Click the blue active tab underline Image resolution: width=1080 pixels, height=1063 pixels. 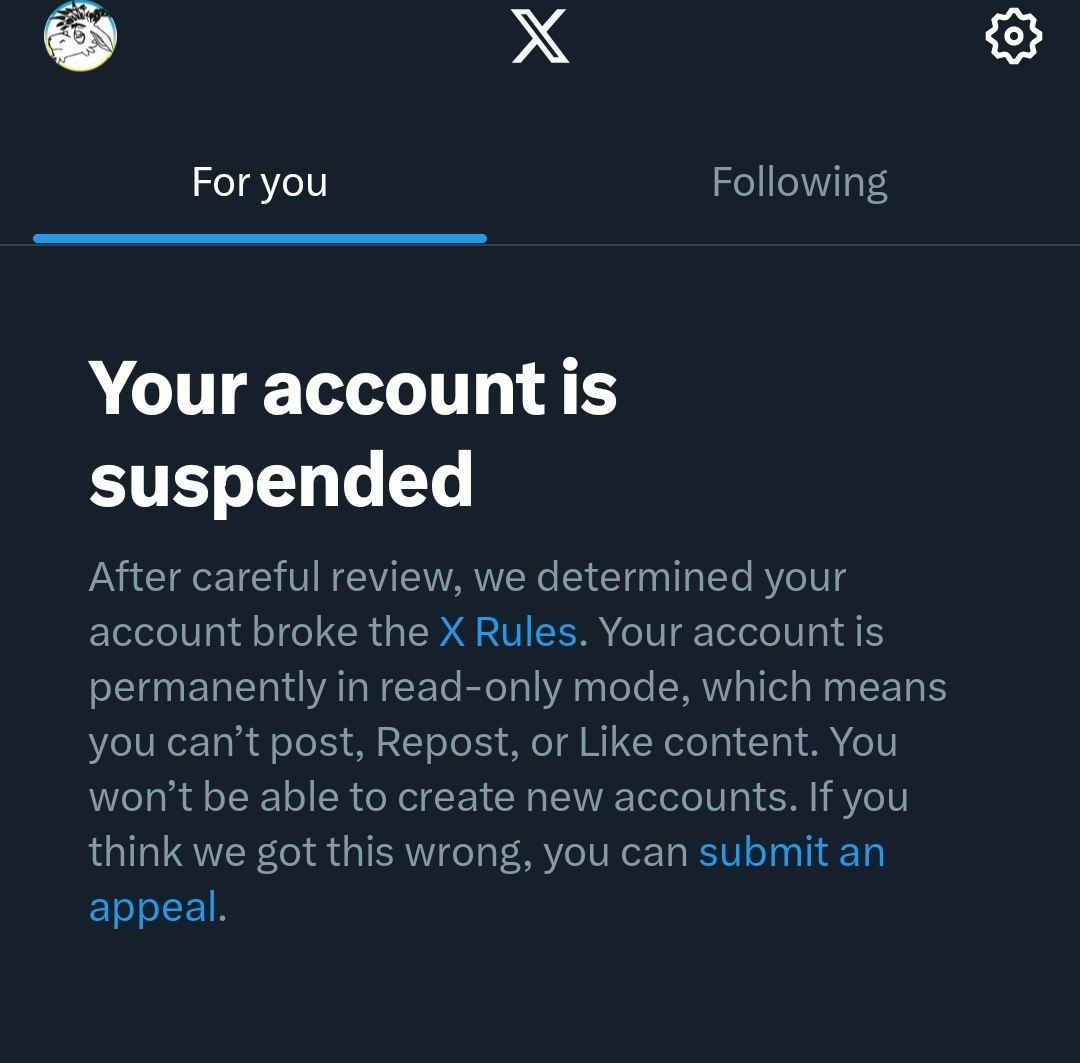tap(259, 239)
